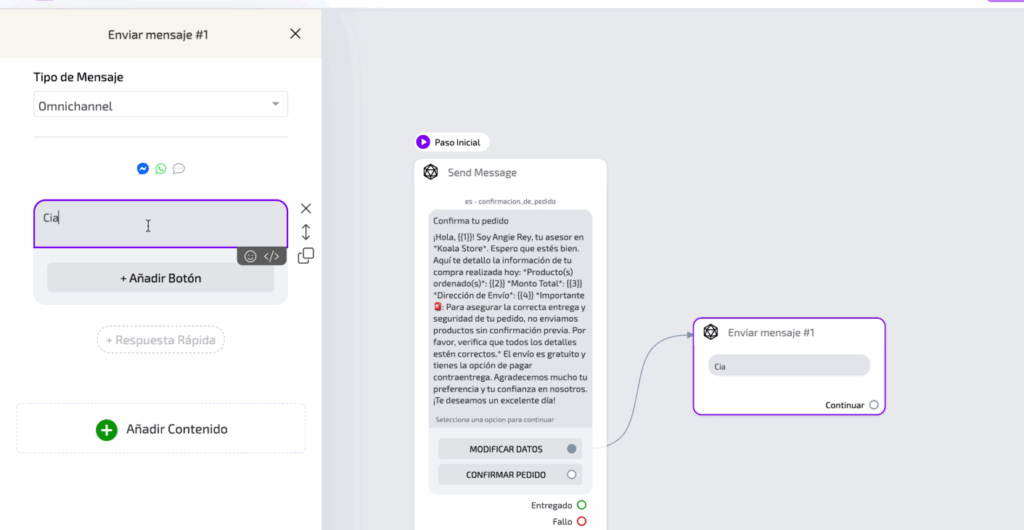Viewport: 1024px width, 530px height.
Task: Insert a variable using the code brackets icon
Action: click(x=271, y=256)
